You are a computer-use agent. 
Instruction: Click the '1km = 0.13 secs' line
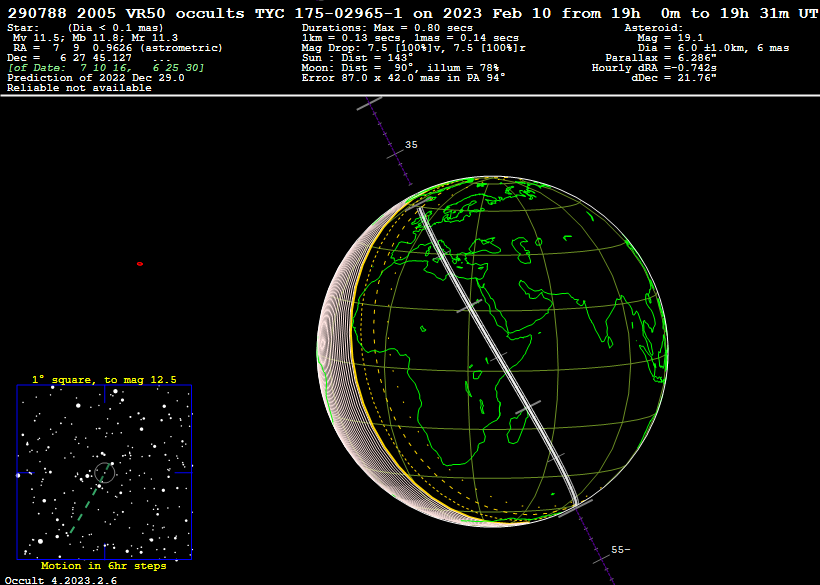click(410, 38)
